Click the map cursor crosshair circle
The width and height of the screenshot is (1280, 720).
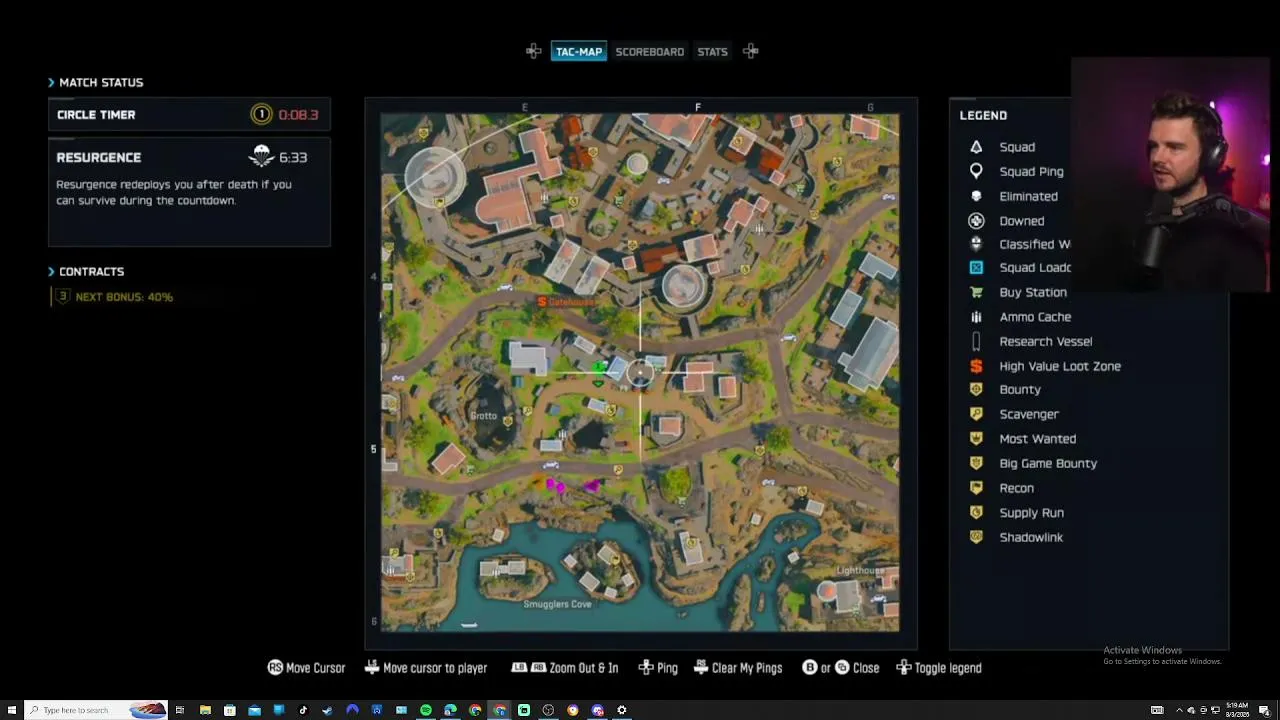point(640,374)
